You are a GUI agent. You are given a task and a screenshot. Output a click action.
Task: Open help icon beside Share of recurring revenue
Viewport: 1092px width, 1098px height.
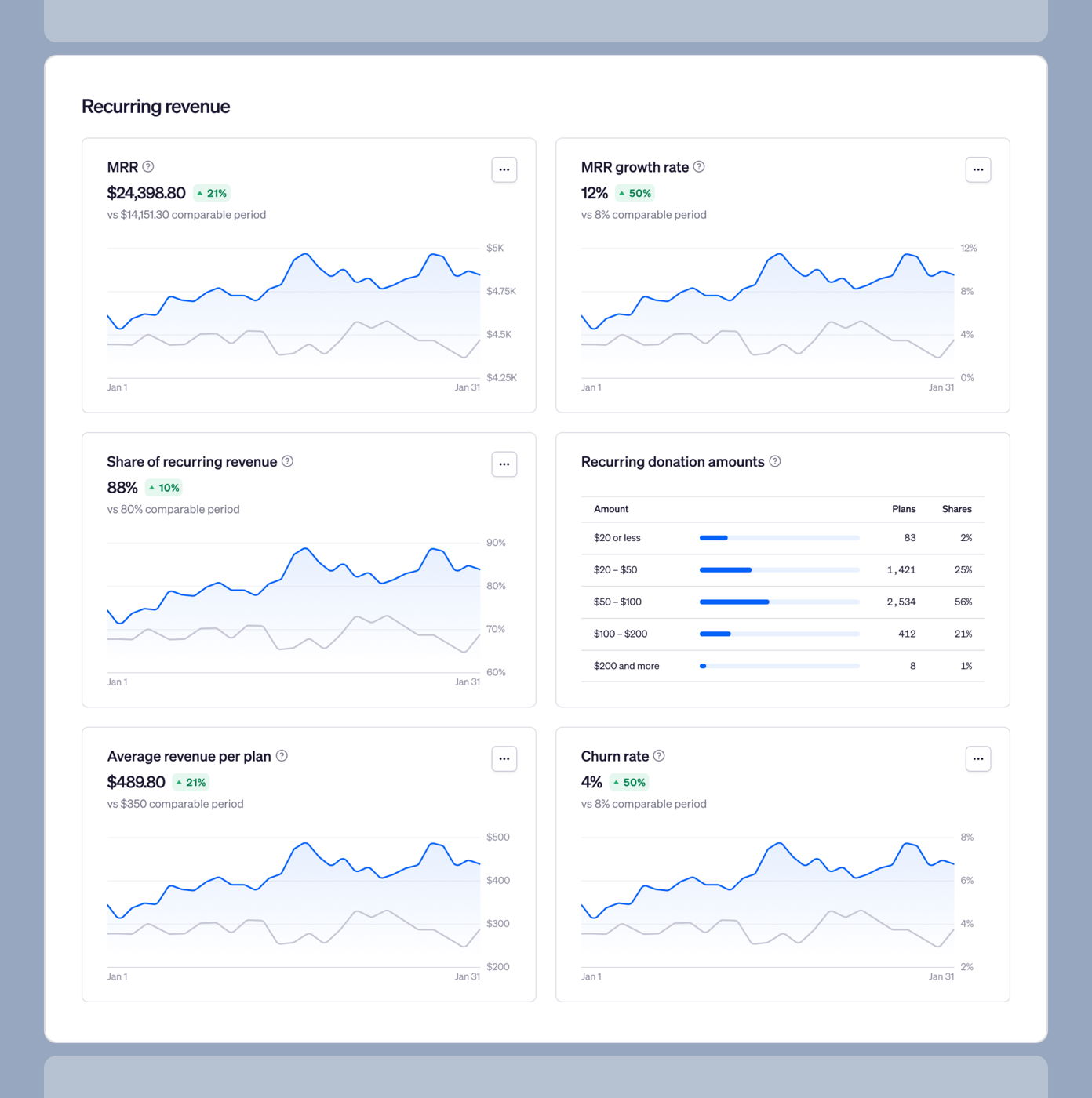[287, 462]
